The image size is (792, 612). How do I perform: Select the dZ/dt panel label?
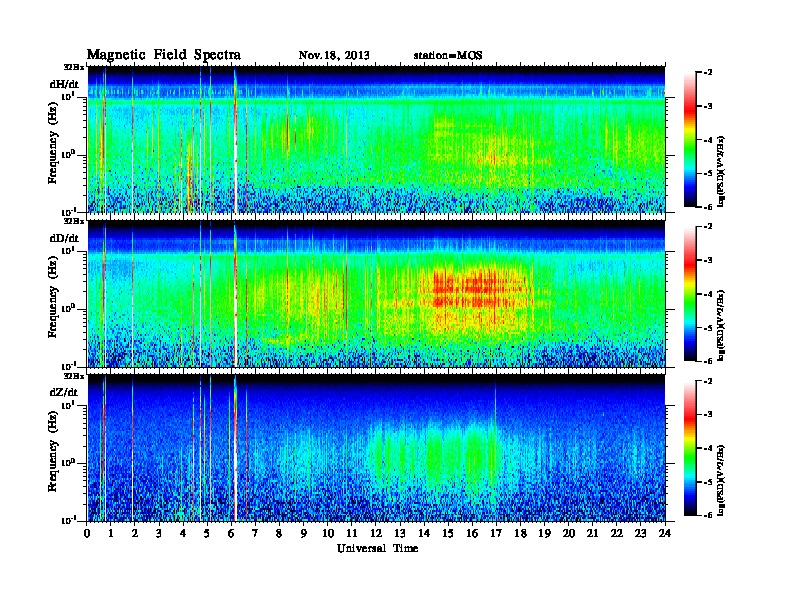[x=64, y=392]
